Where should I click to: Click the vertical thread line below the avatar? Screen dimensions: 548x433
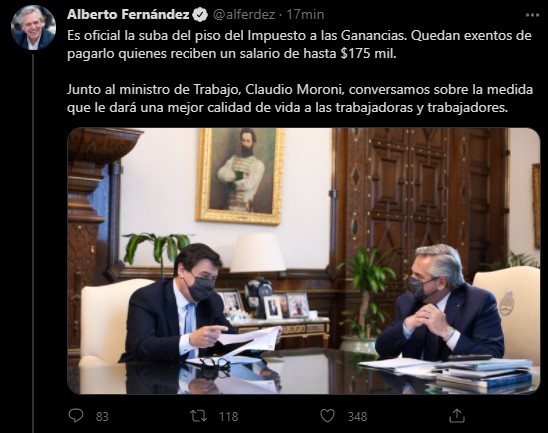click(33, 243)
